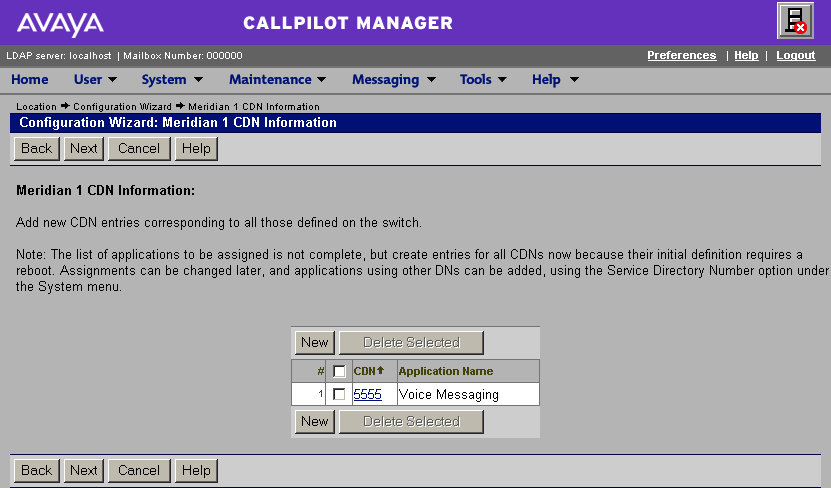Click Meridian 1 CDN Information breadcrumb

(x=254, y=107)
